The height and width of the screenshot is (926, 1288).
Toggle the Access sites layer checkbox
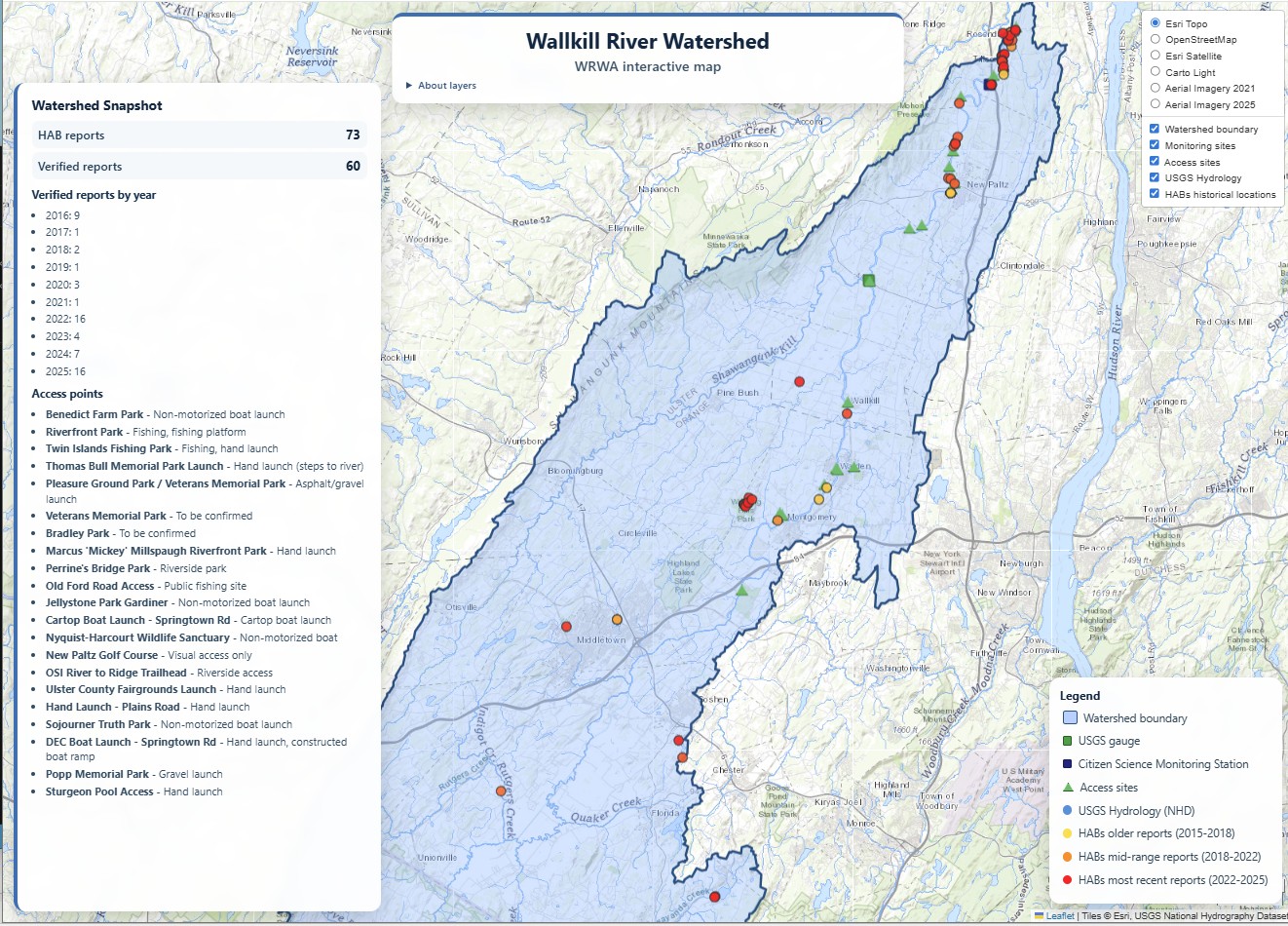(x=1155, y=162)
